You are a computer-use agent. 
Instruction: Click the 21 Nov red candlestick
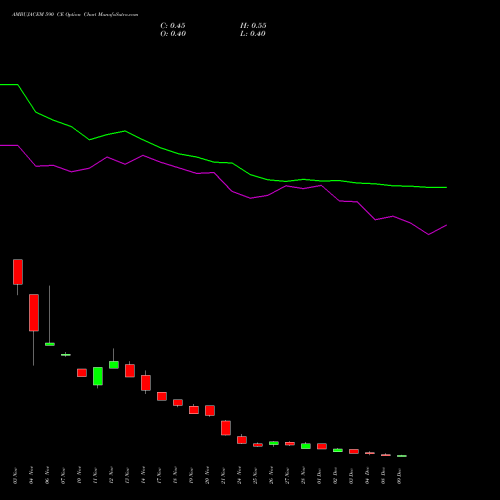click(226, 428)
